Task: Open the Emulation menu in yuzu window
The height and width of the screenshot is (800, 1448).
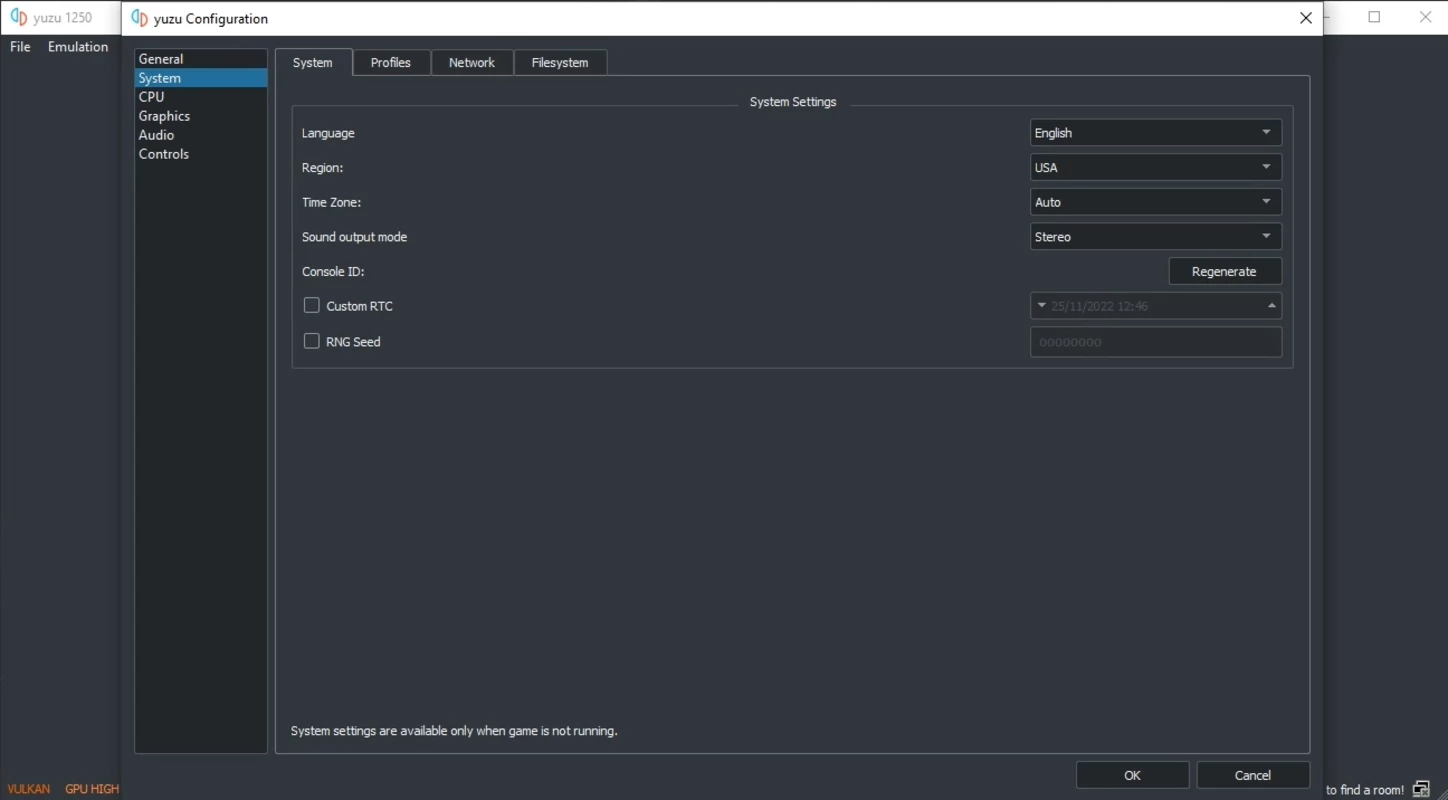Action: [x=78, y=47]
